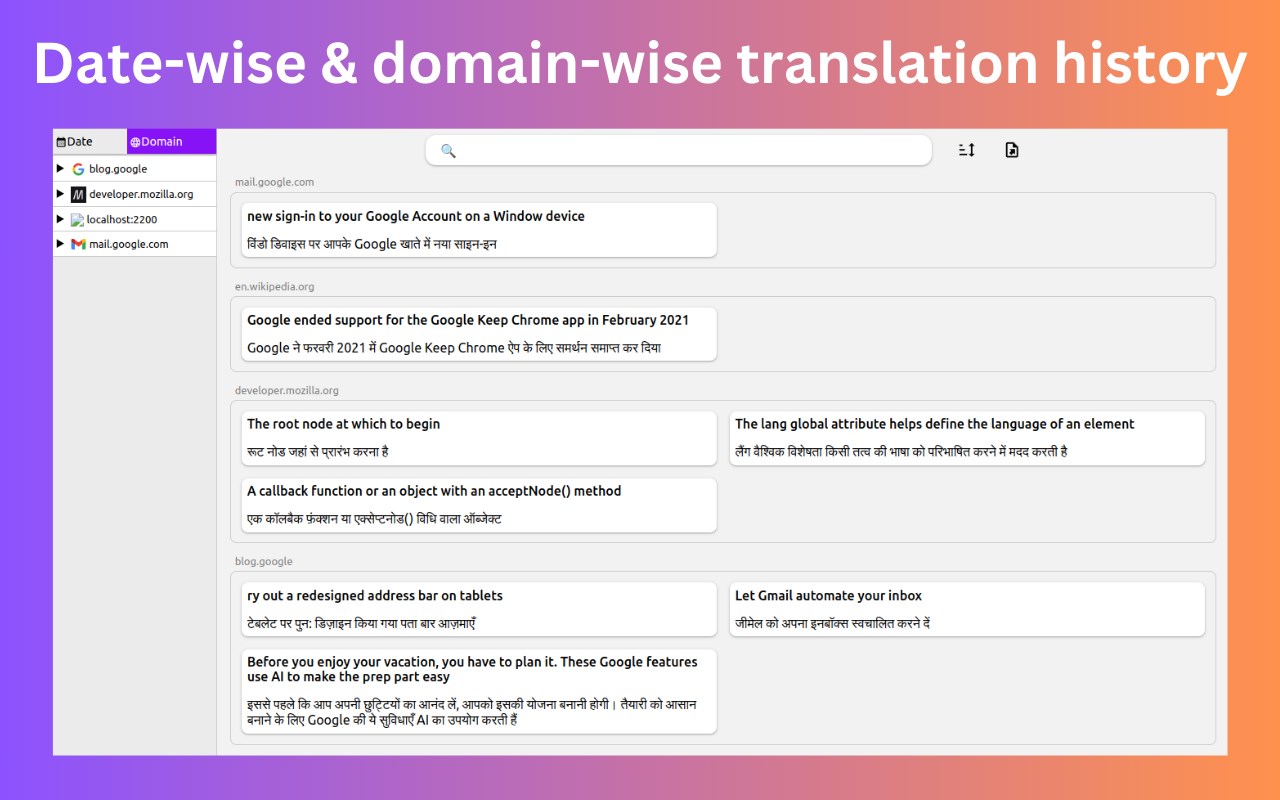Switch to the Domain tab
Screen dimensions: 1280x800
171,141
